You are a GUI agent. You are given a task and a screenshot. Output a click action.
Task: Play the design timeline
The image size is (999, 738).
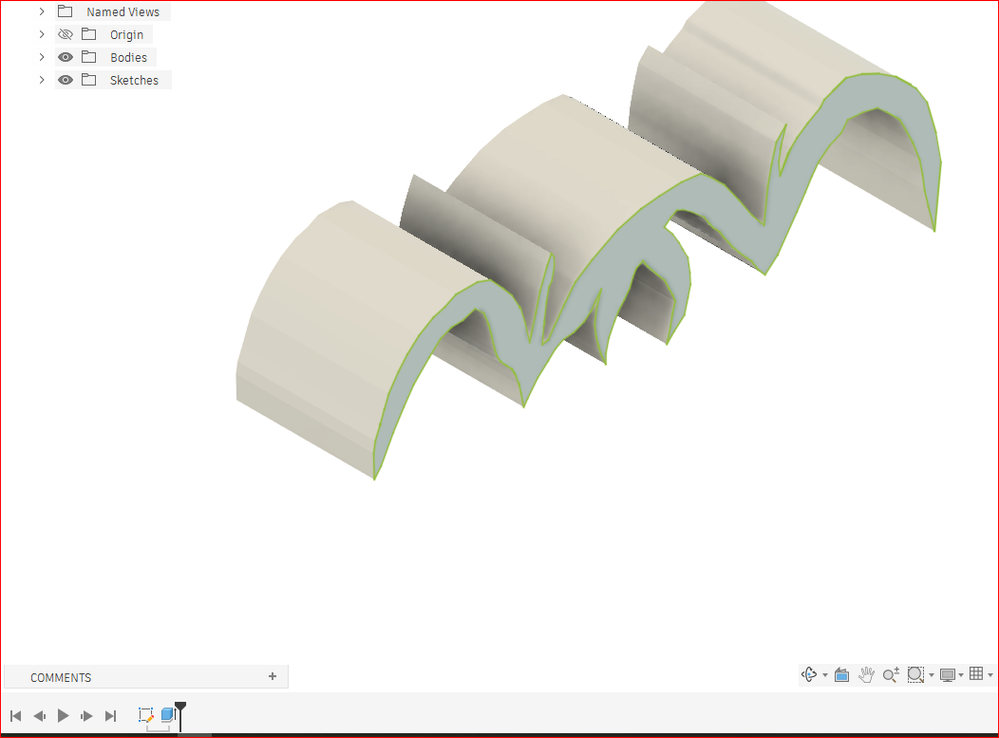(63, 716)
